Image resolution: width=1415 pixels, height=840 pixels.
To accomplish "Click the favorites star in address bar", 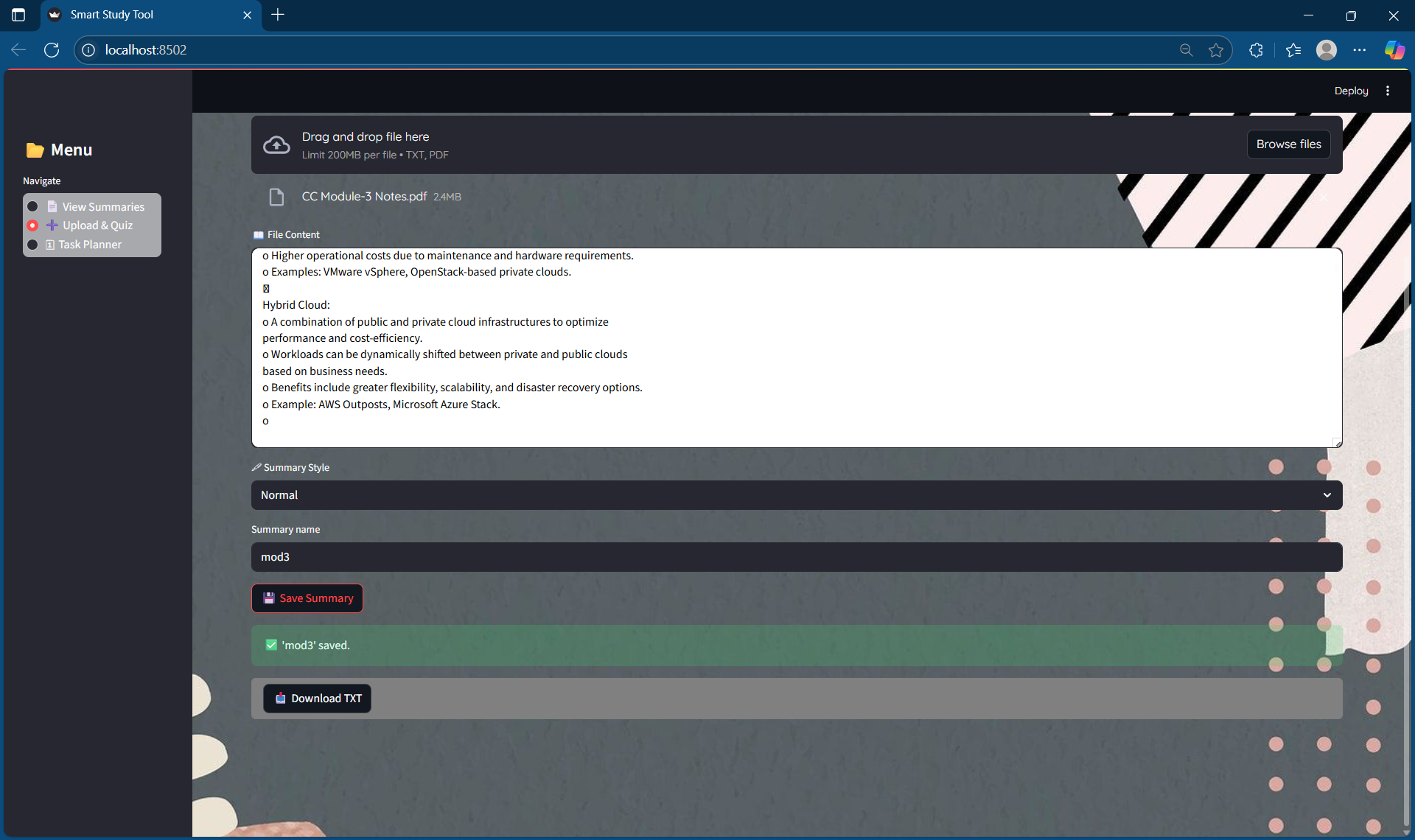I will [1216, 50].
